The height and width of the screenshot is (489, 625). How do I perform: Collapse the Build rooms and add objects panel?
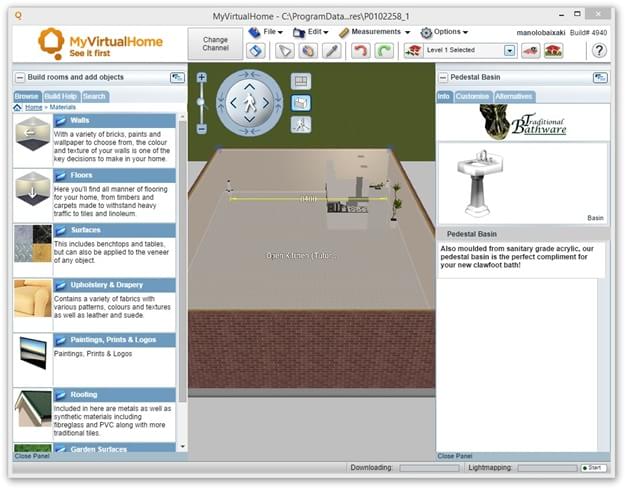pos(20,77)
